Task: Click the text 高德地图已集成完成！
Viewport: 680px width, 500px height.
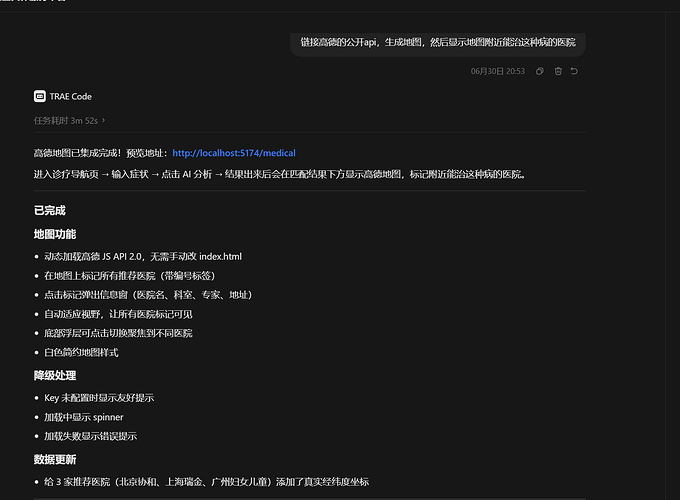Action: 77,153
